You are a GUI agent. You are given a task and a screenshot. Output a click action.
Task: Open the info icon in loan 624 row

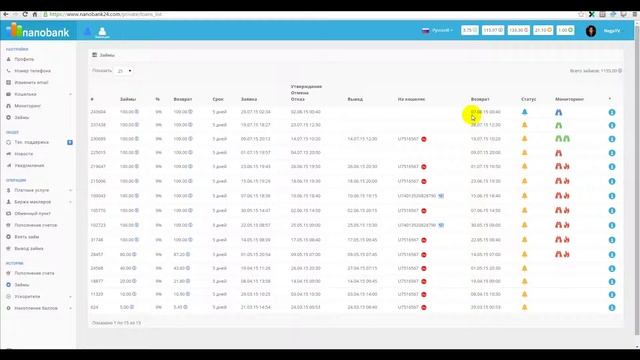click(x=612, y=308)
